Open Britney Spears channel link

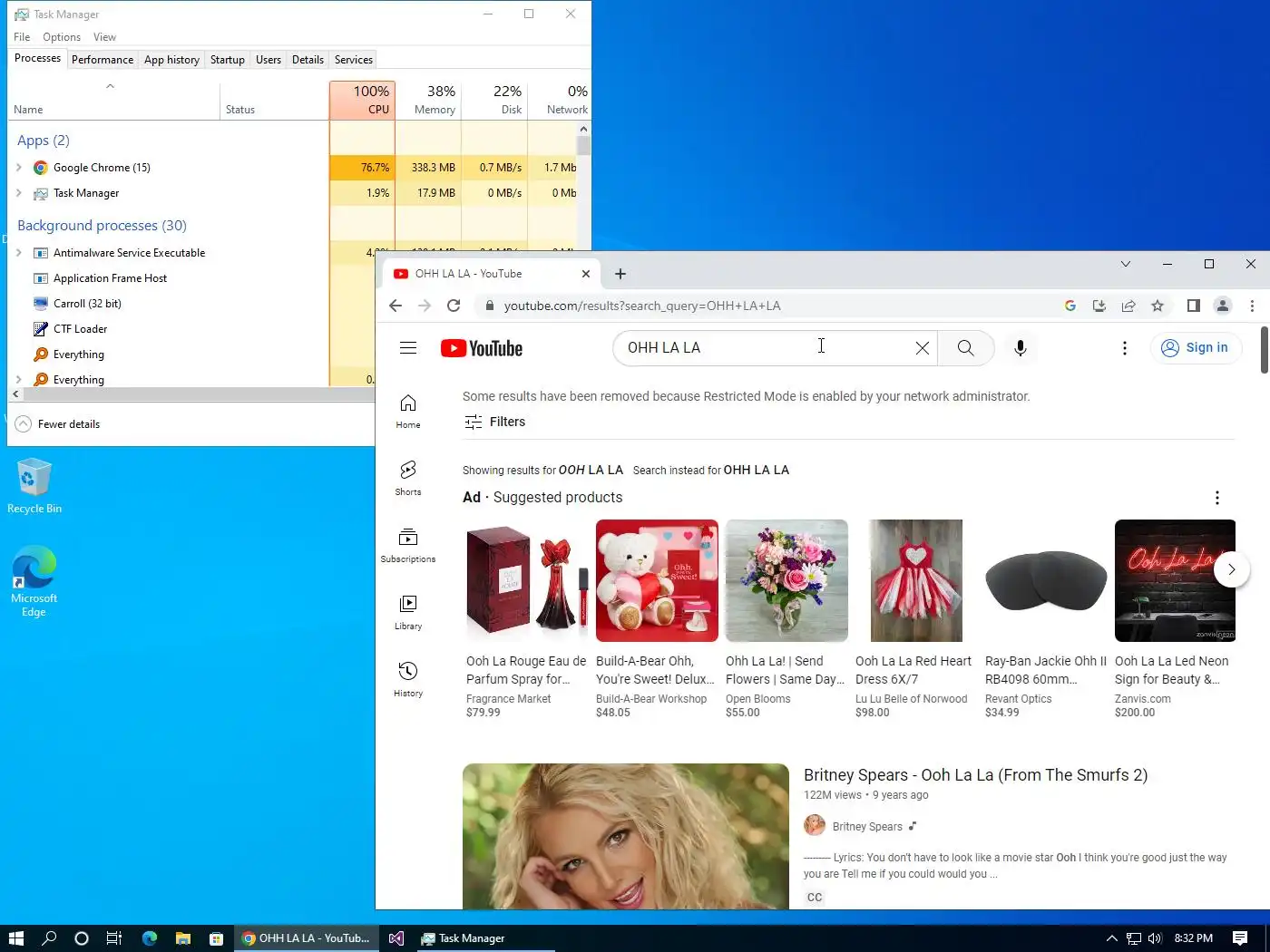[x=867, y=827]
